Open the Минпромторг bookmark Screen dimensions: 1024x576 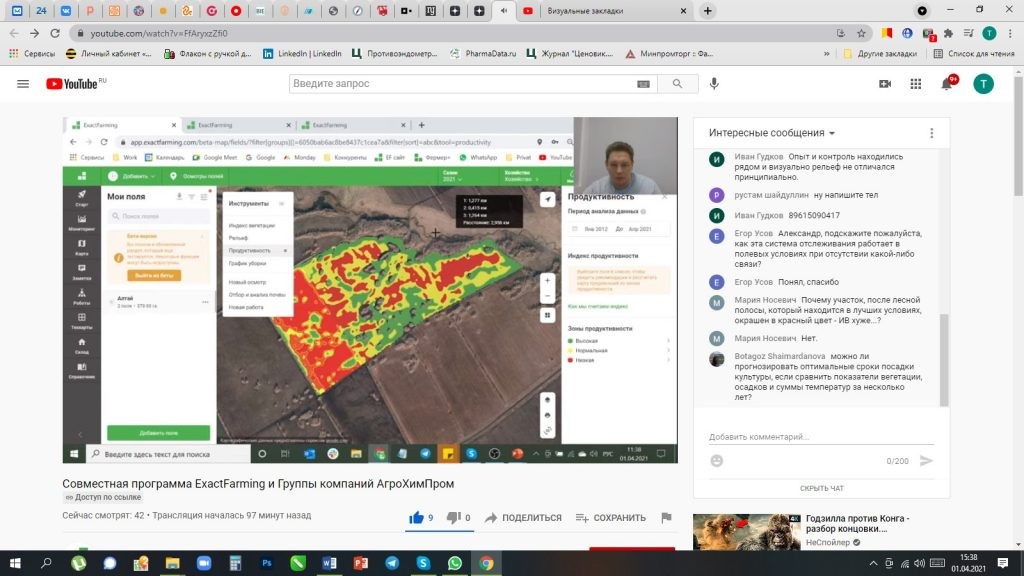[x=669, y=54]
